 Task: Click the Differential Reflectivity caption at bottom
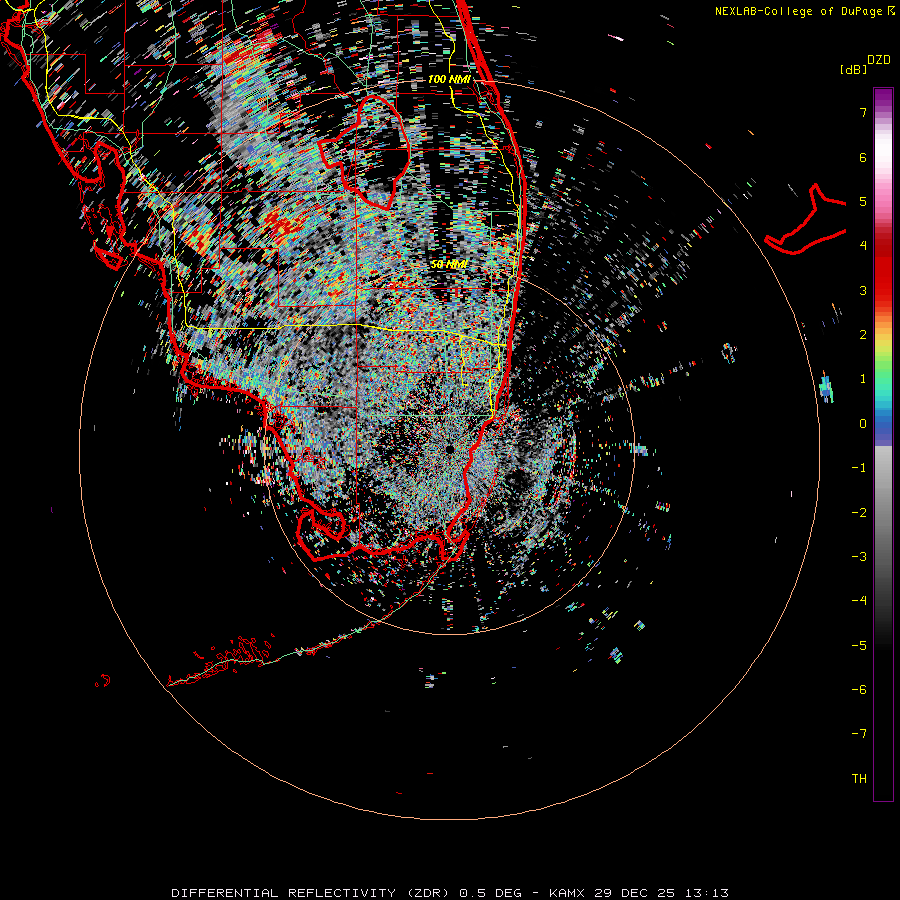click(x=449, y=893)
